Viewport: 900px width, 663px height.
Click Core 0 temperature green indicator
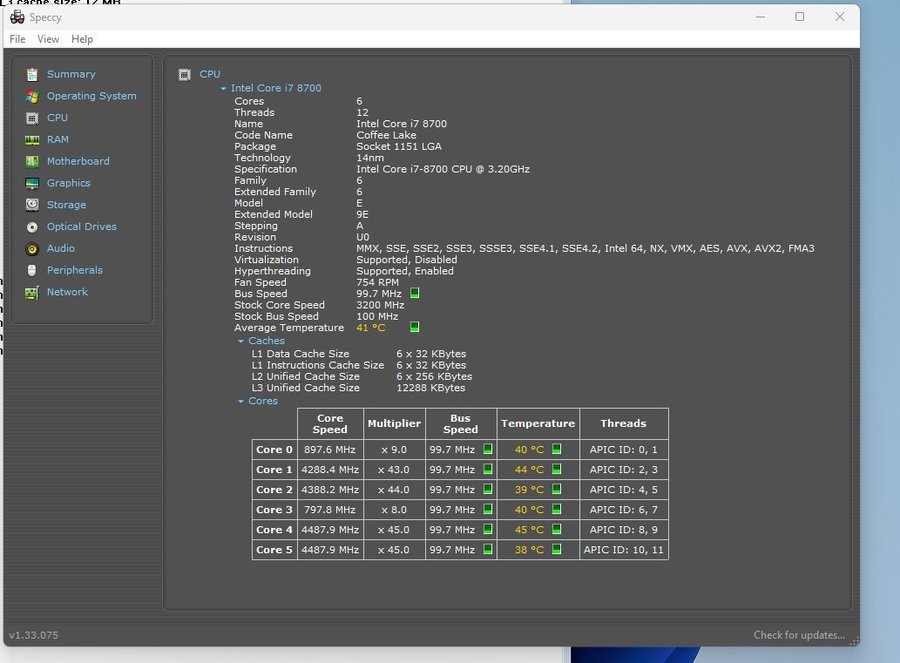coord(556,449)
